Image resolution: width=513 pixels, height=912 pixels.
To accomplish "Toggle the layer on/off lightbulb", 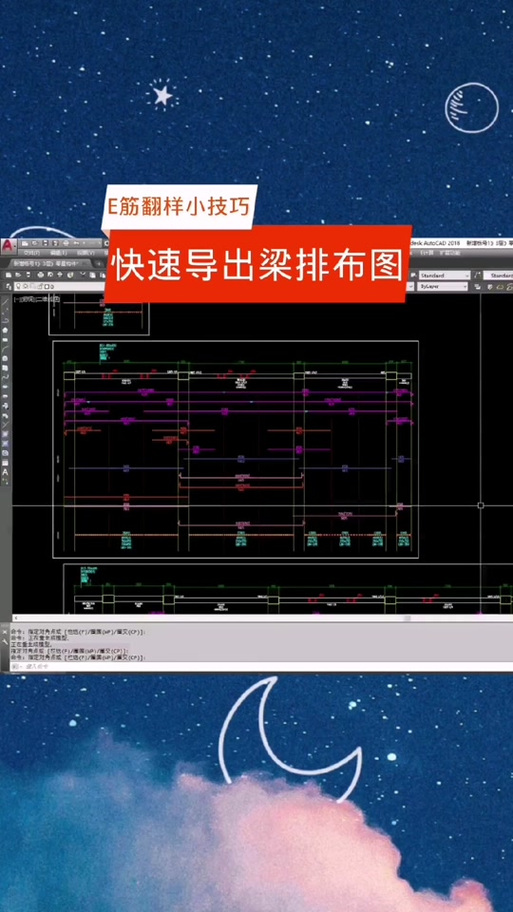I will click(x=18, y=286).
